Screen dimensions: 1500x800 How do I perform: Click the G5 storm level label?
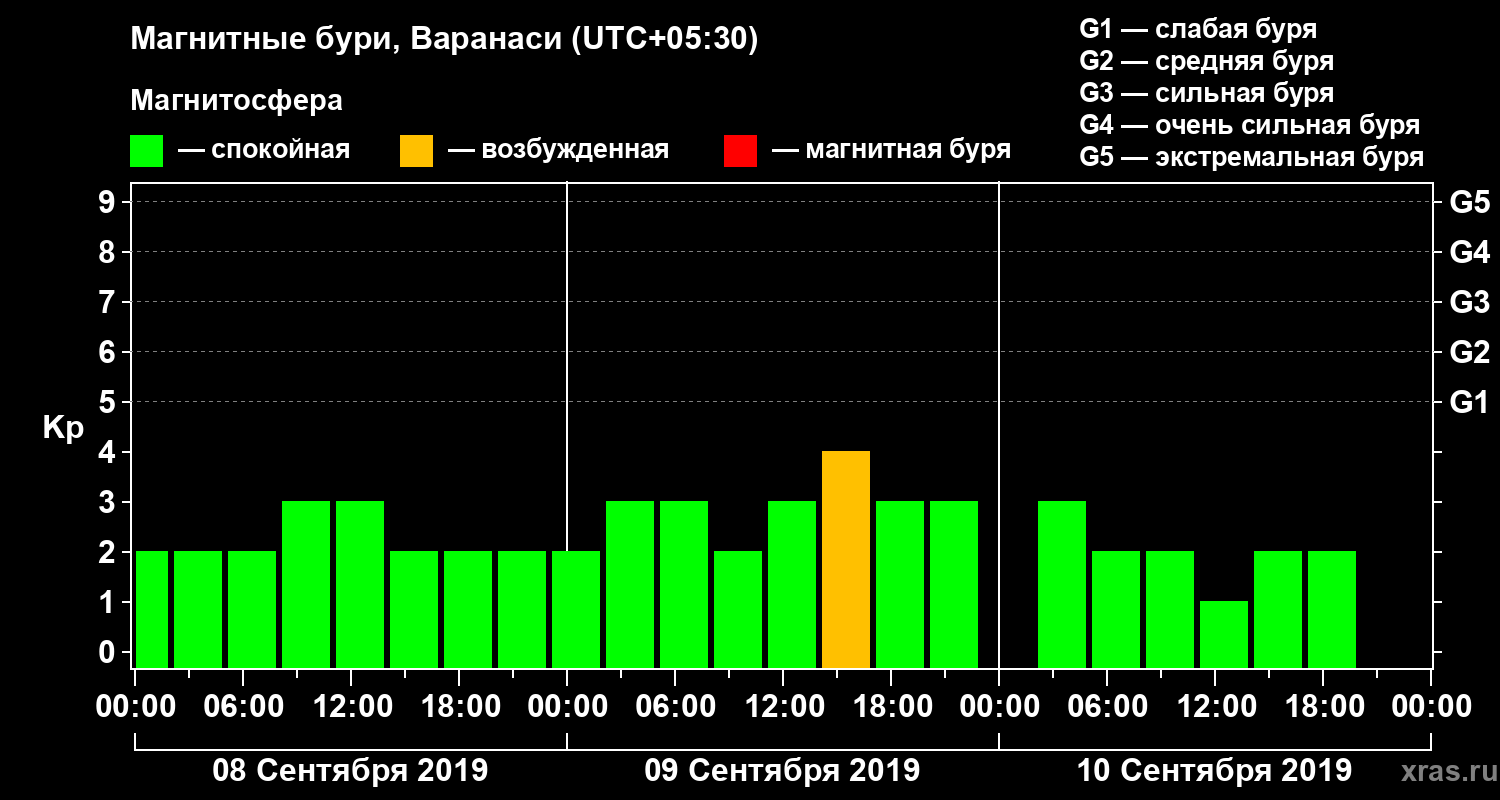pyautogui.click(x=1470, y=202)
